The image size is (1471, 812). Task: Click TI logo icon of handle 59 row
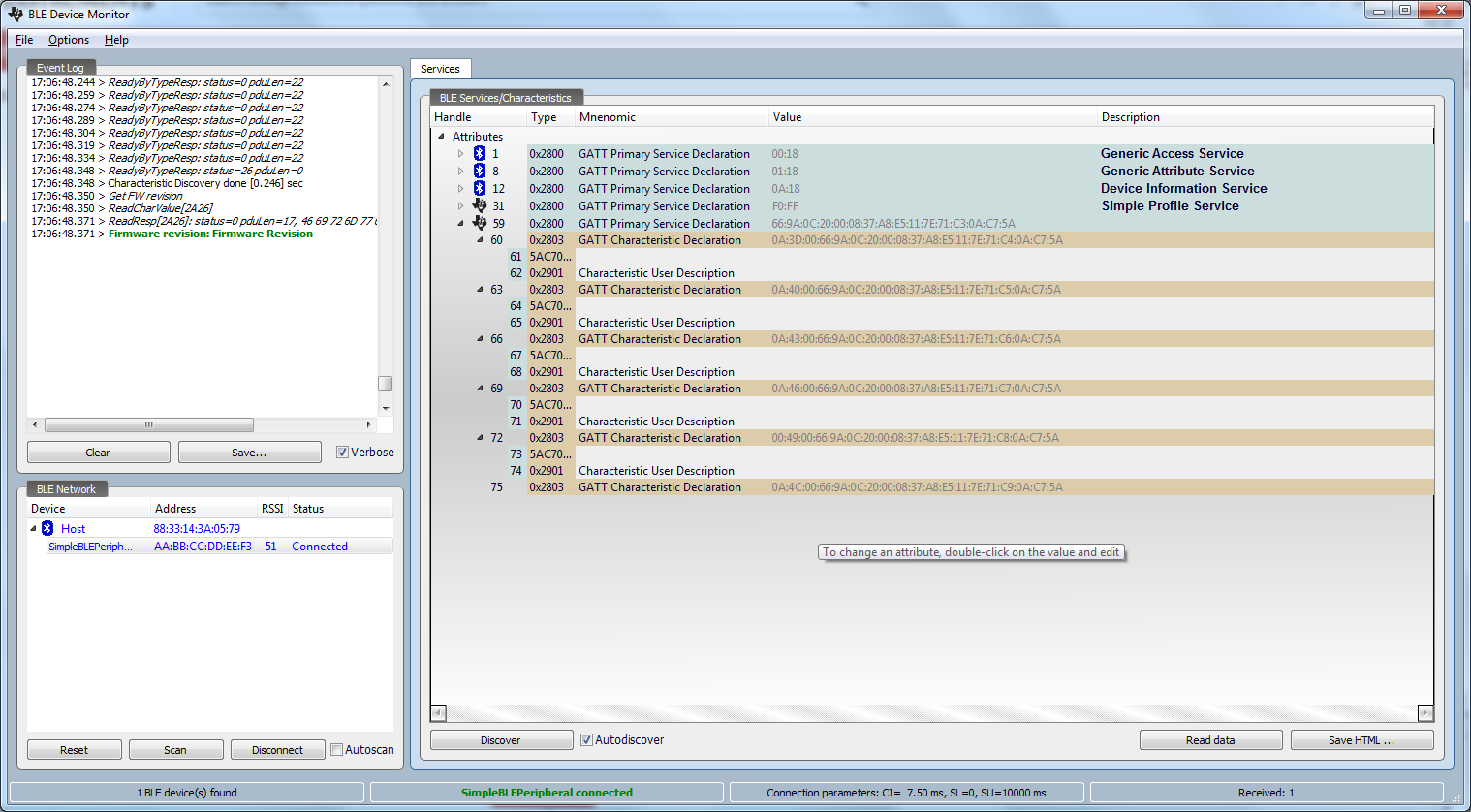479,224
